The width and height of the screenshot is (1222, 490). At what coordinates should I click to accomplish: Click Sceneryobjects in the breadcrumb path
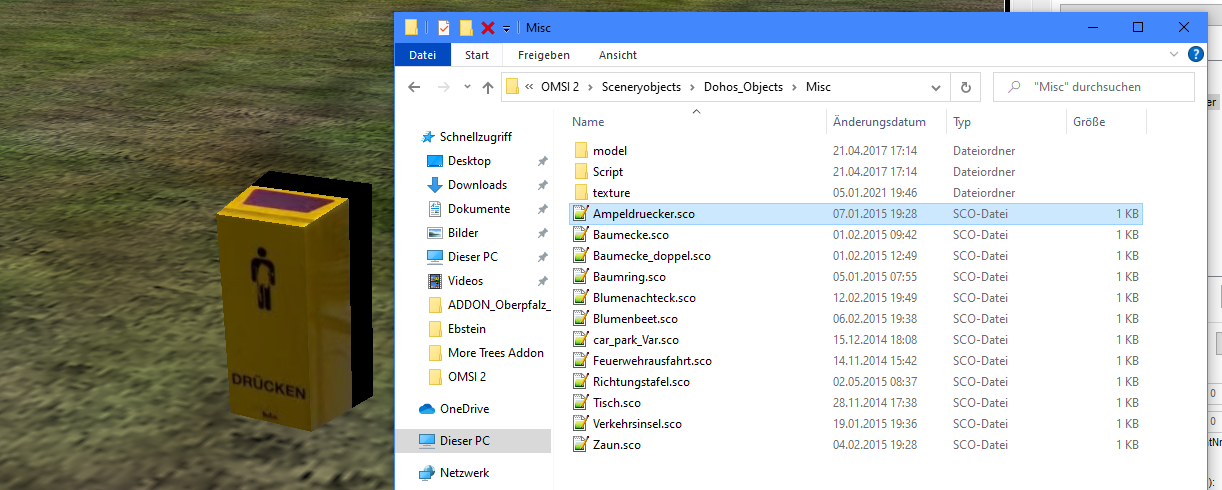click(x=641, y=87)
